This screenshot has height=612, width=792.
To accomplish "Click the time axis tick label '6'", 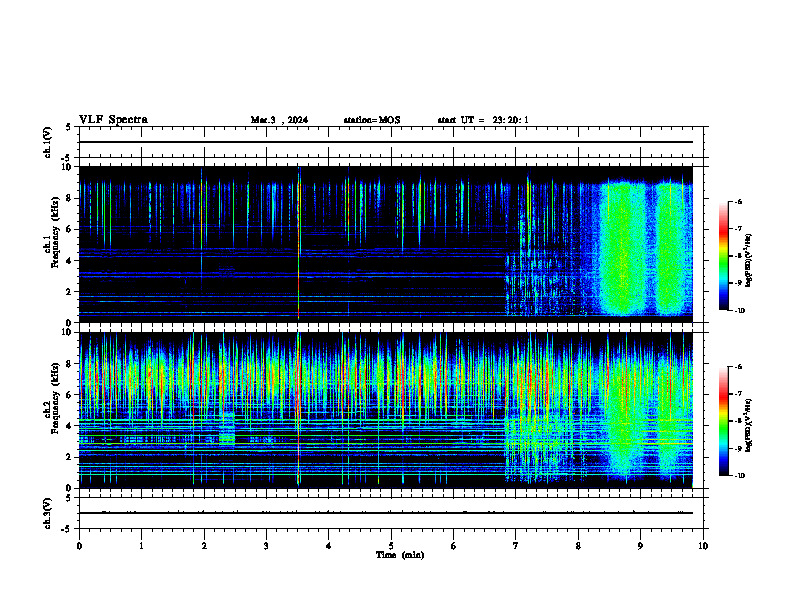I will click(454, 546).
